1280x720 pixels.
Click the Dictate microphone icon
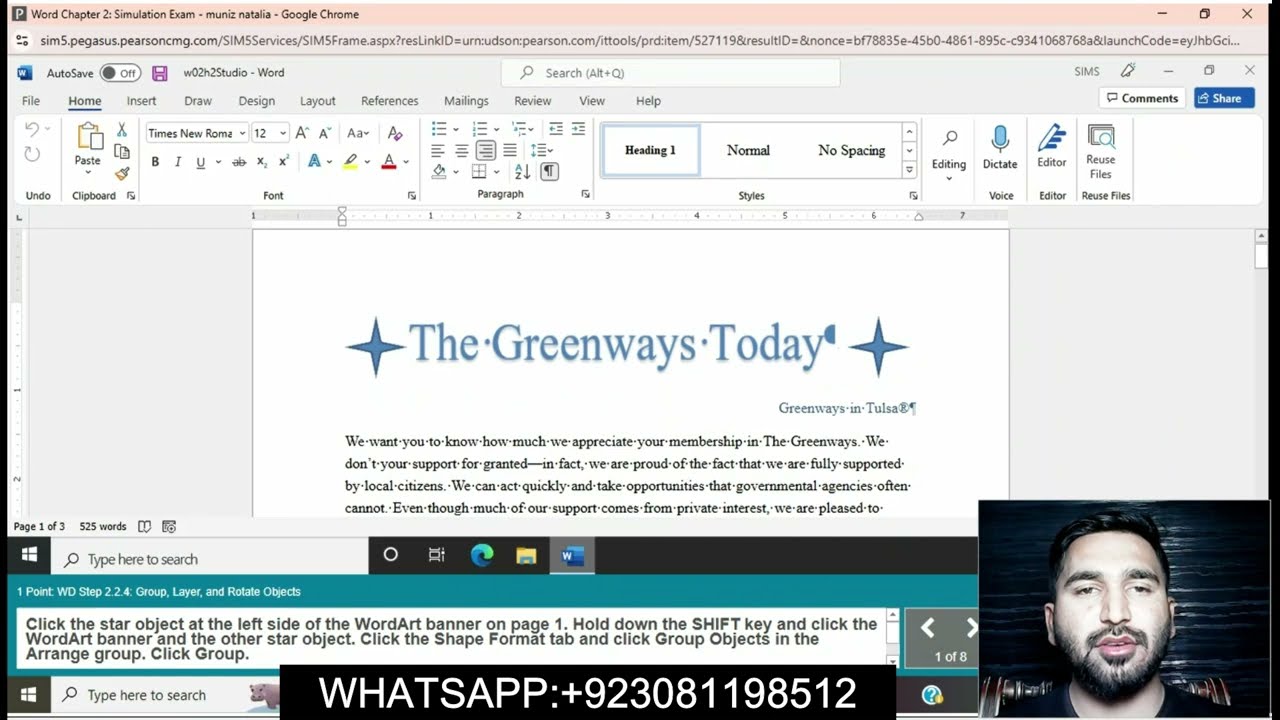(x=1000, y=139)
